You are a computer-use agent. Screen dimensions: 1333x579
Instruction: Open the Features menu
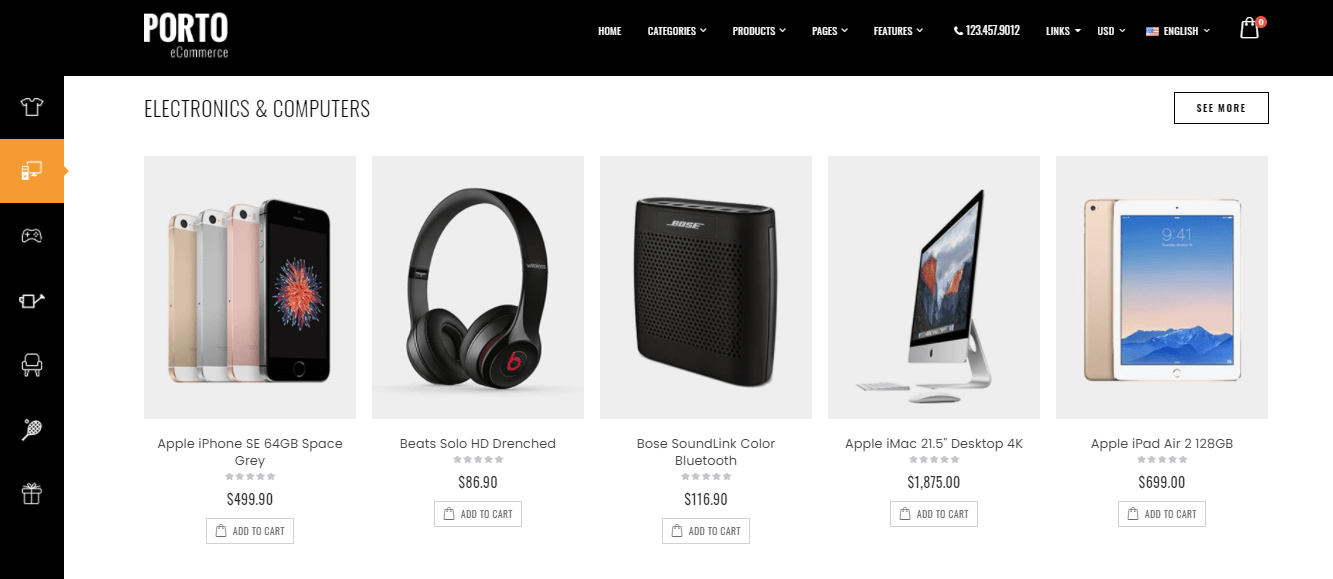pyautogui.click(x=898, y=31)
